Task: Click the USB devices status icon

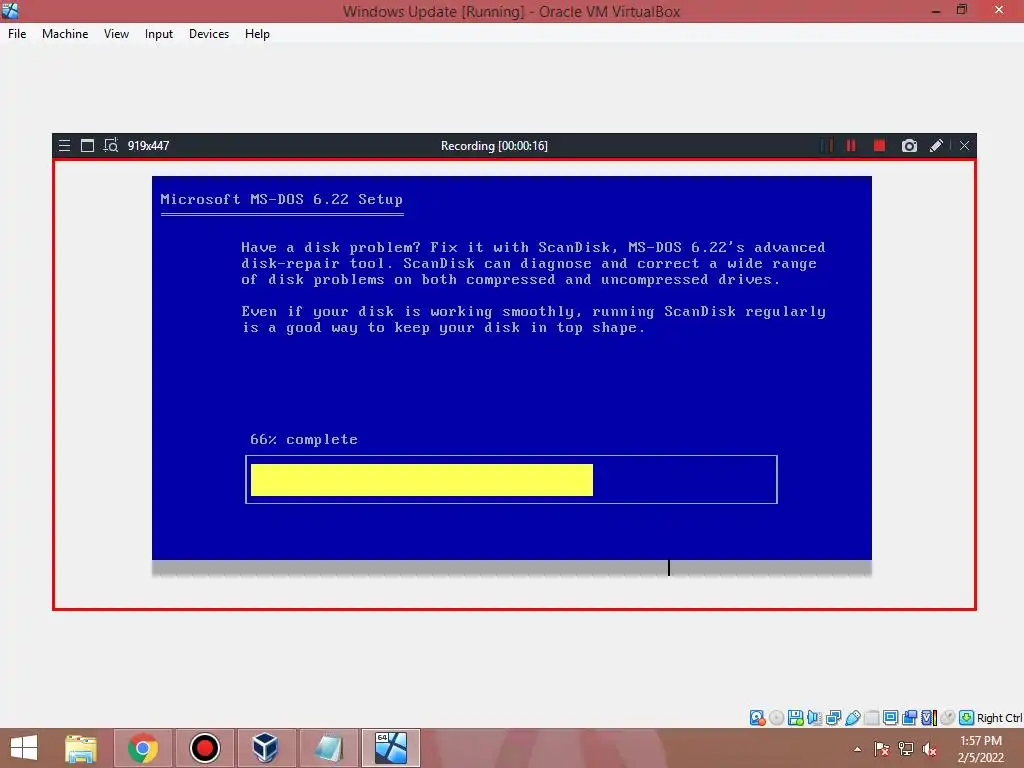Action: (852, 718)
